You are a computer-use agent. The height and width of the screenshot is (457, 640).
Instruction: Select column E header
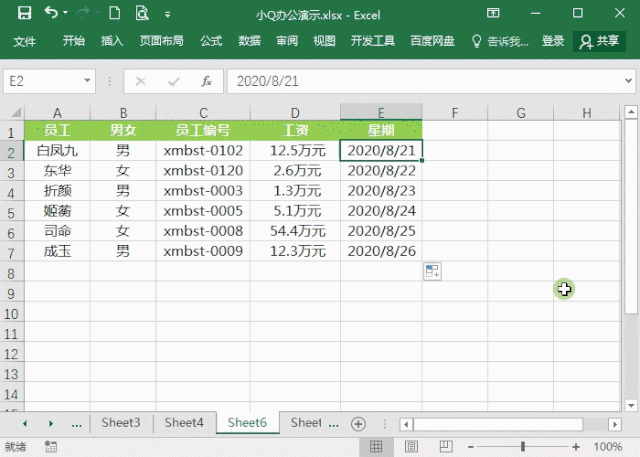pyautogui.click(x=381, y=112)
